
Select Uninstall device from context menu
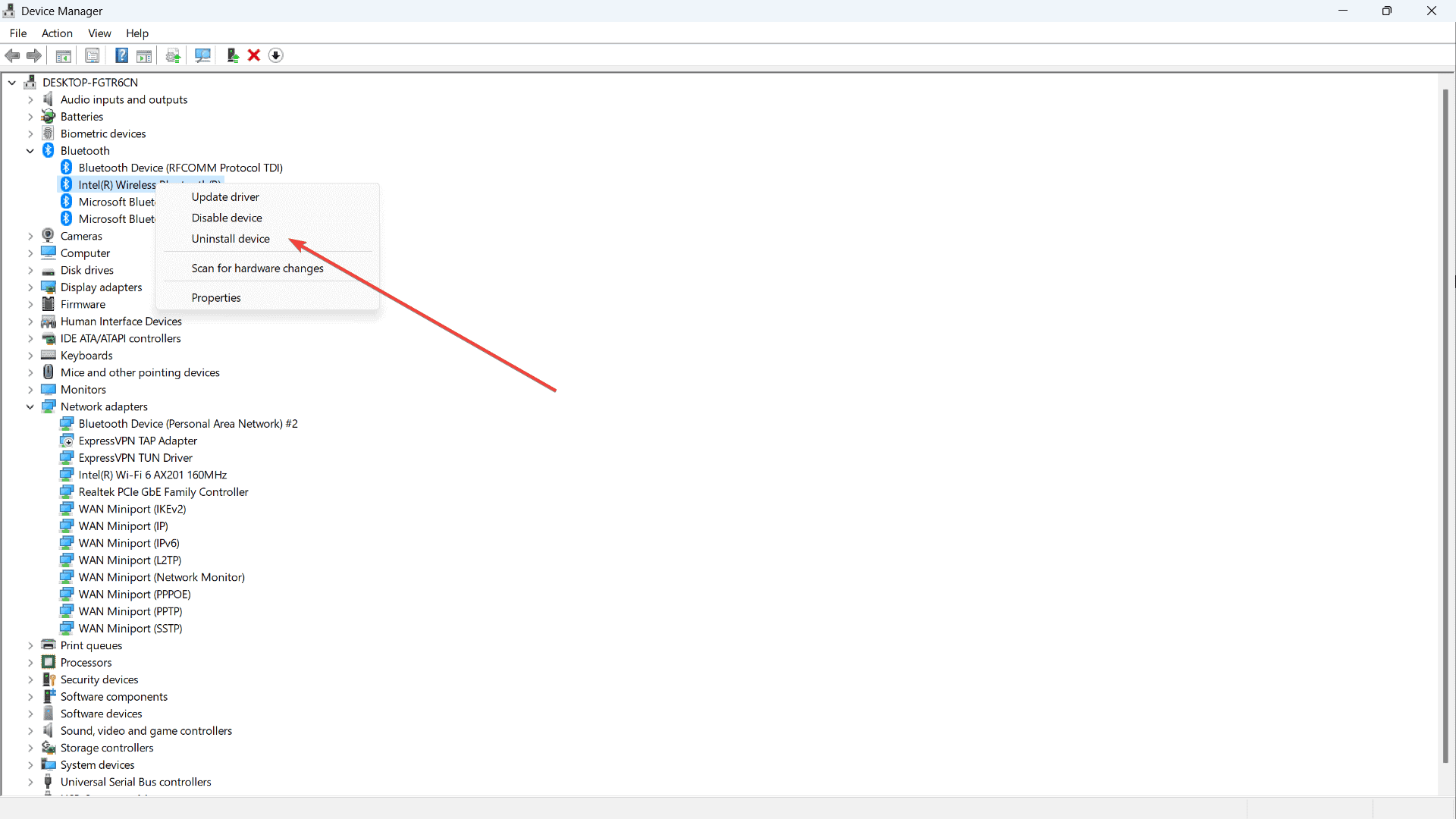click(231, 238)
